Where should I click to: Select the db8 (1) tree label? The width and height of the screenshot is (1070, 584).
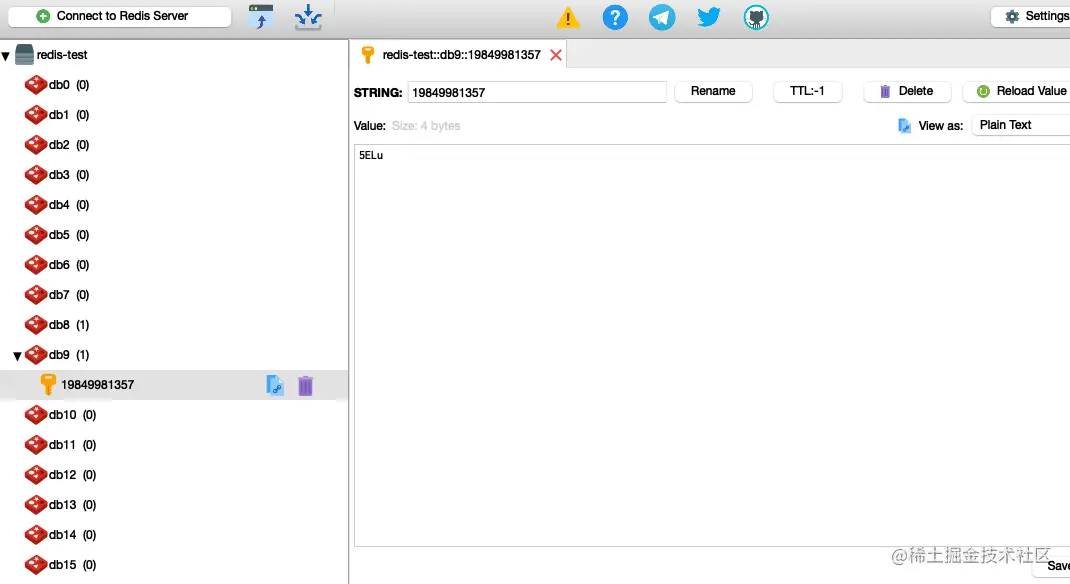click(69, 325)
